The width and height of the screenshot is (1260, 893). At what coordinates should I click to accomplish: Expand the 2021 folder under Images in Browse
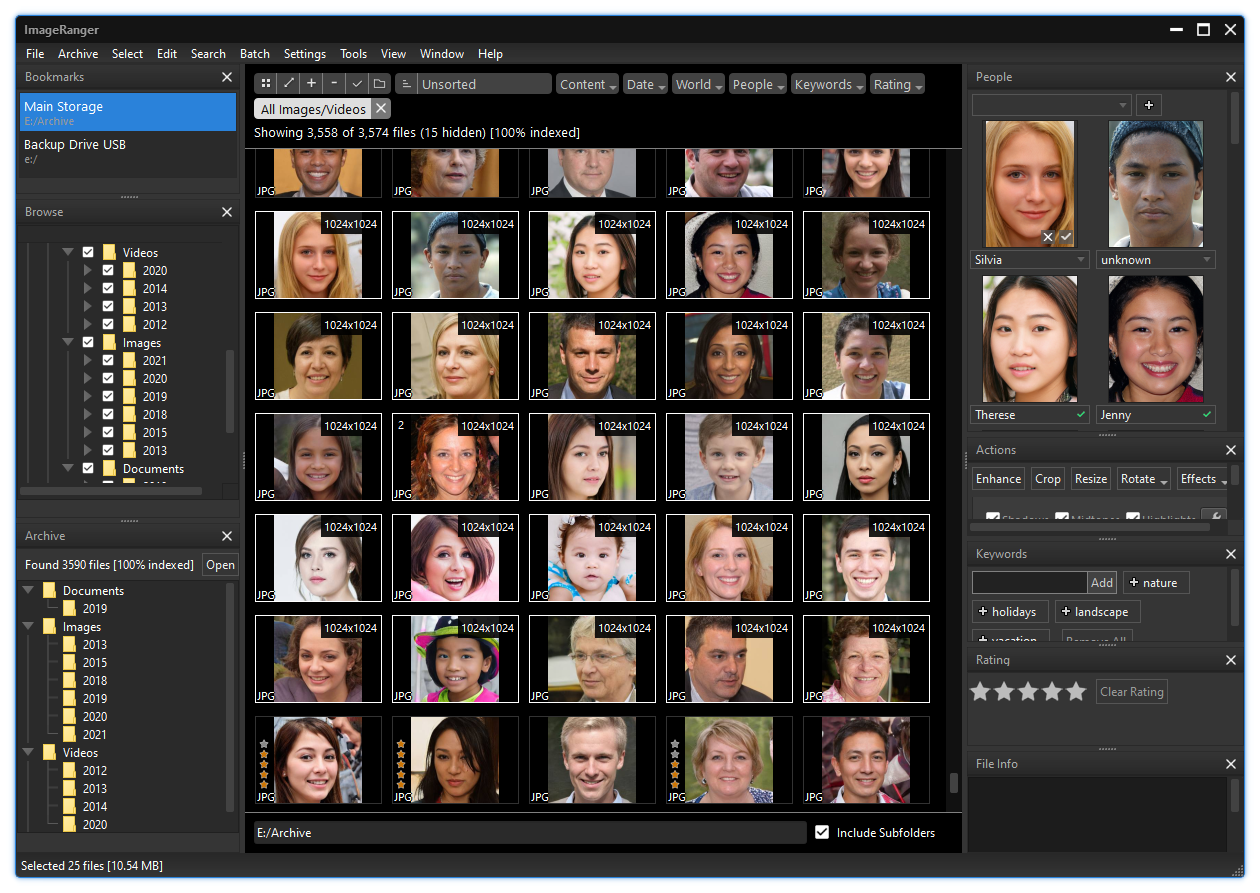[87, 361]
